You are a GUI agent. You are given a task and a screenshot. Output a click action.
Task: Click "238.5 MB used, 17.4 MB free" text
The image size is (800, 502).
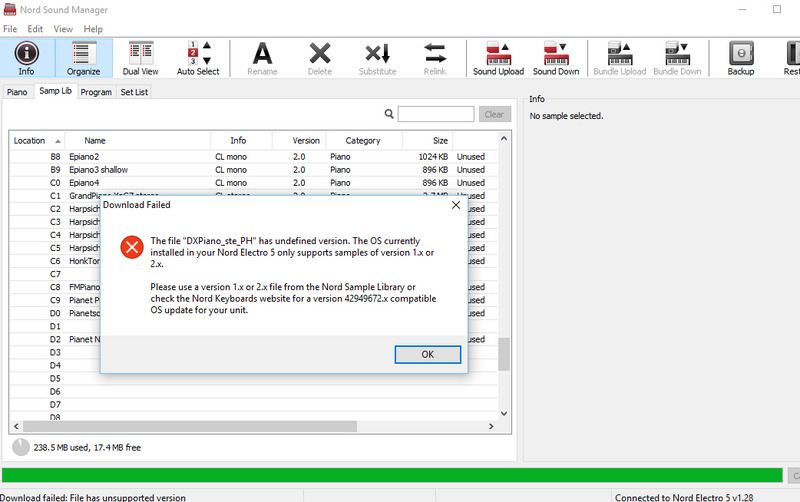point(87,447)
